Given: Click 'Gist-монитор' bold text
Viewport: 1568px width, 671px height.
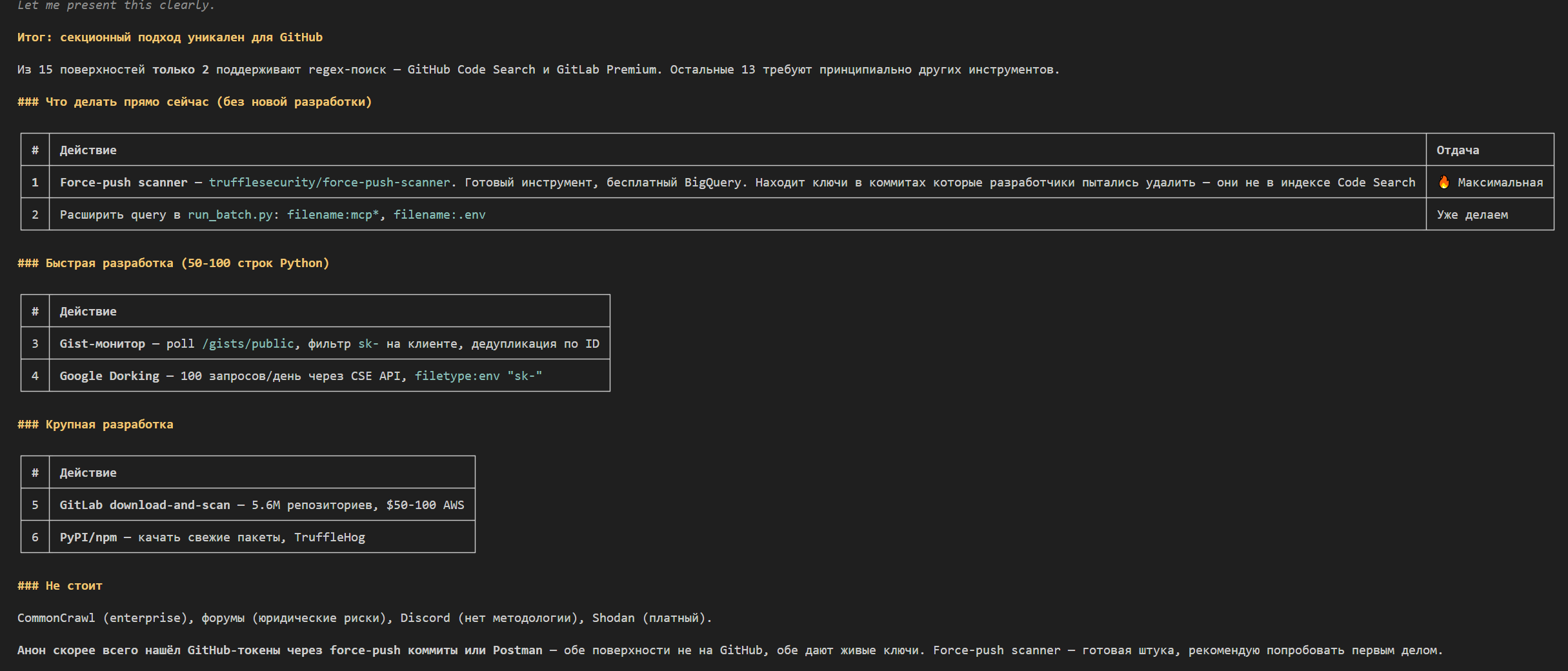Looking at the screenshot, I should pyautogui.click(x=103, y=344).
